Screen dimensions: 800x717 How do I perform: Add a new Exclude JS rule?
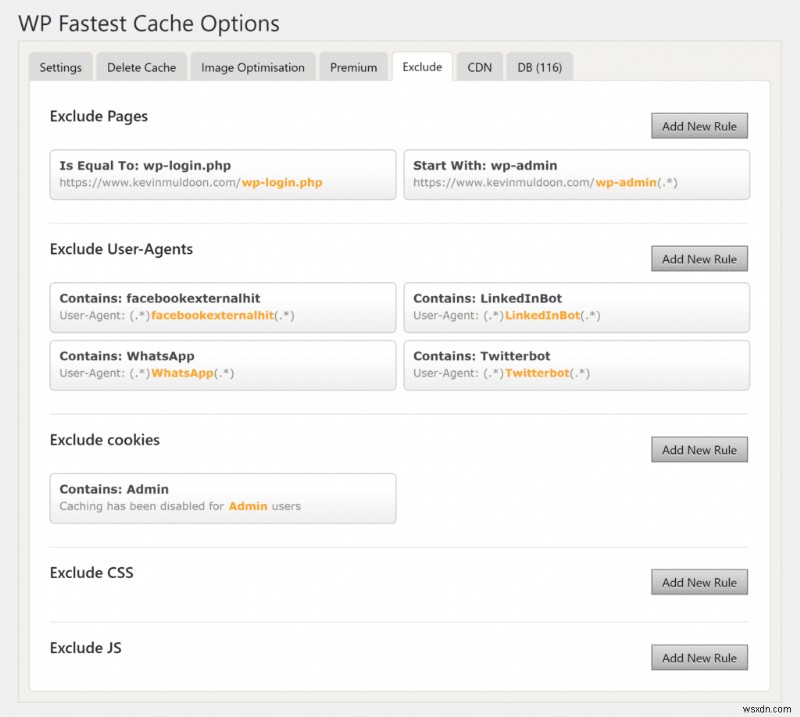point(699,657)
